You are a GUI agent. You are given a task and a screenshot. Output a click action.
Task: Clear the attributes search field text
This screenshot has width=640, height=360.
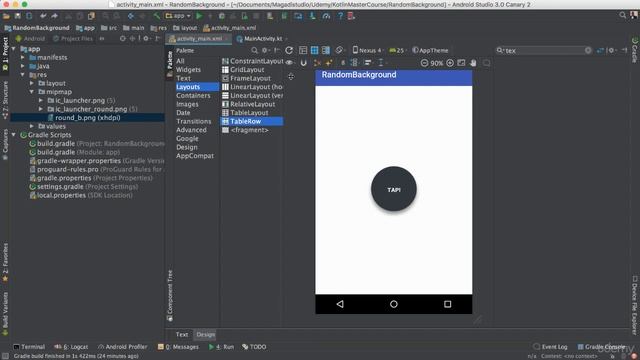coord(588,50)
